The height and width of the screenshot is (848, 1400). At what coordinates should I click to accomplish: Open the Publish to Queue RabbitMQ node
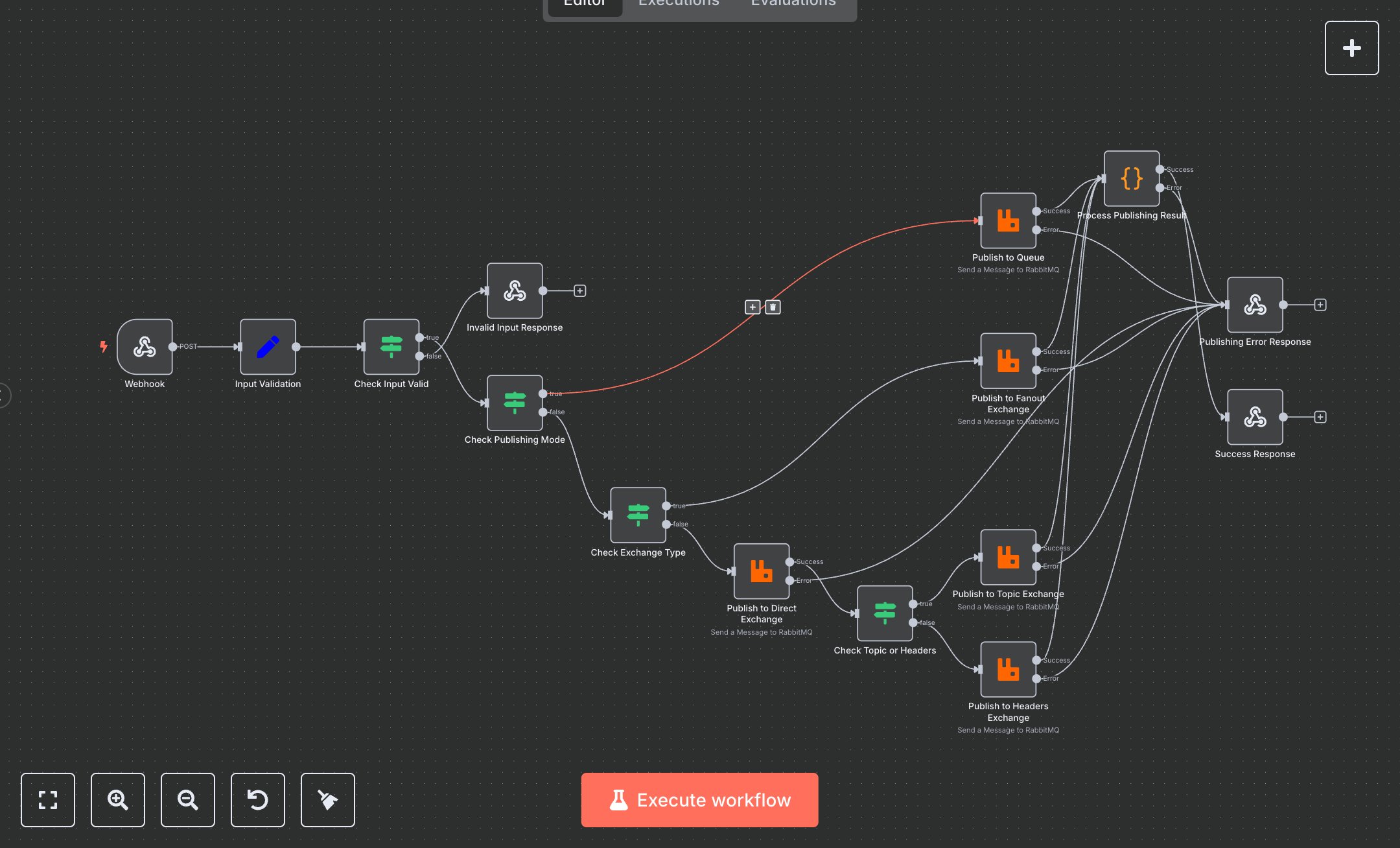[1008, 220]
